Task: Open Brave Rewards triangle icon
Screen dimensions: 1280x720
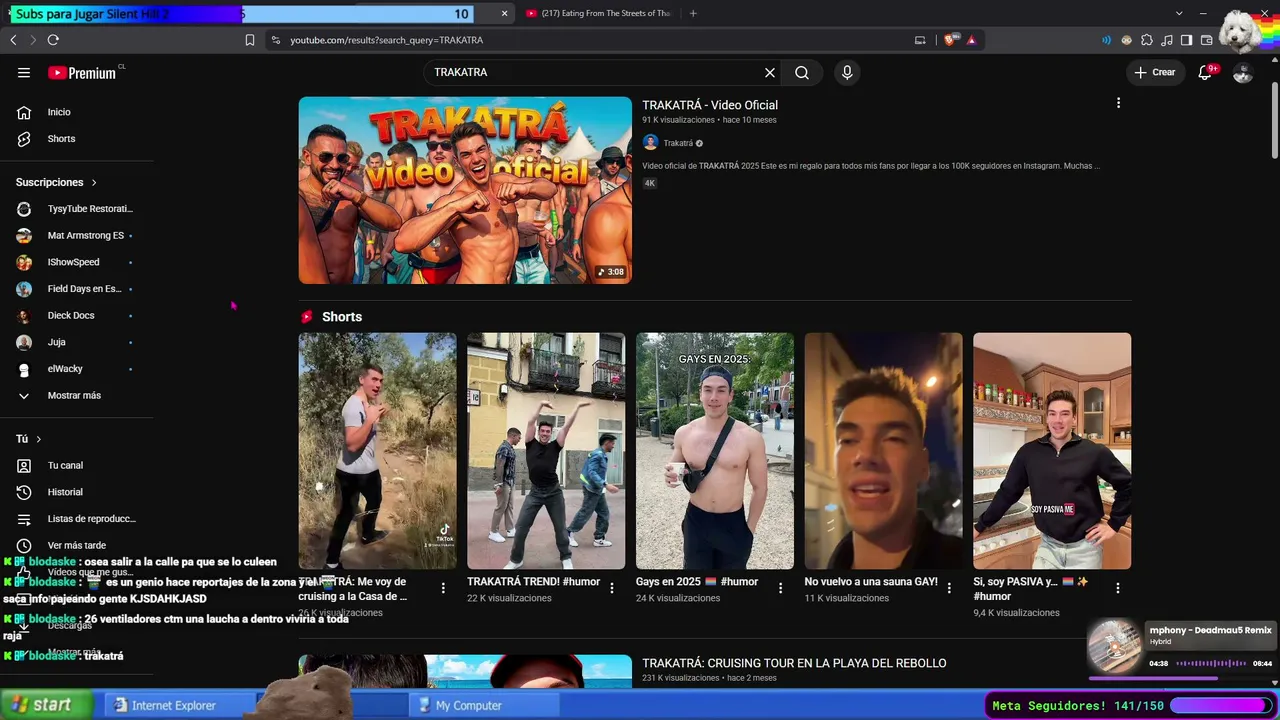Action: [x=971, y=40]
